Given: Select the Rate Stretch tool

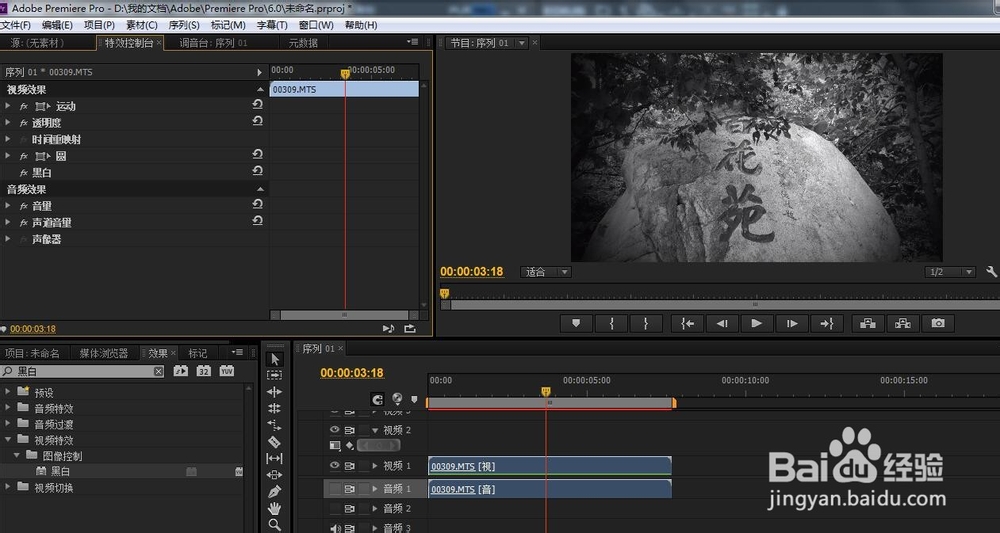Looking at the screenshot, I should 274,425.
